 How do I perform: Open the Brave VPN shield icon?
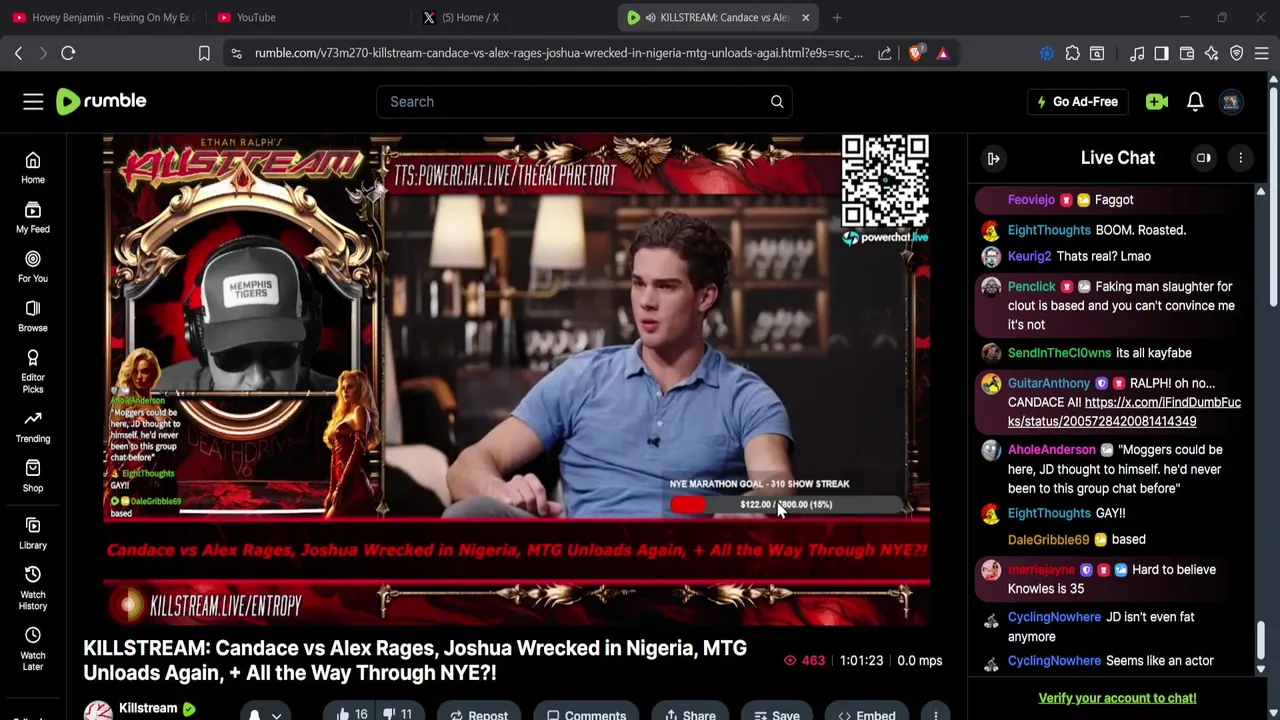click(1237, 53)
